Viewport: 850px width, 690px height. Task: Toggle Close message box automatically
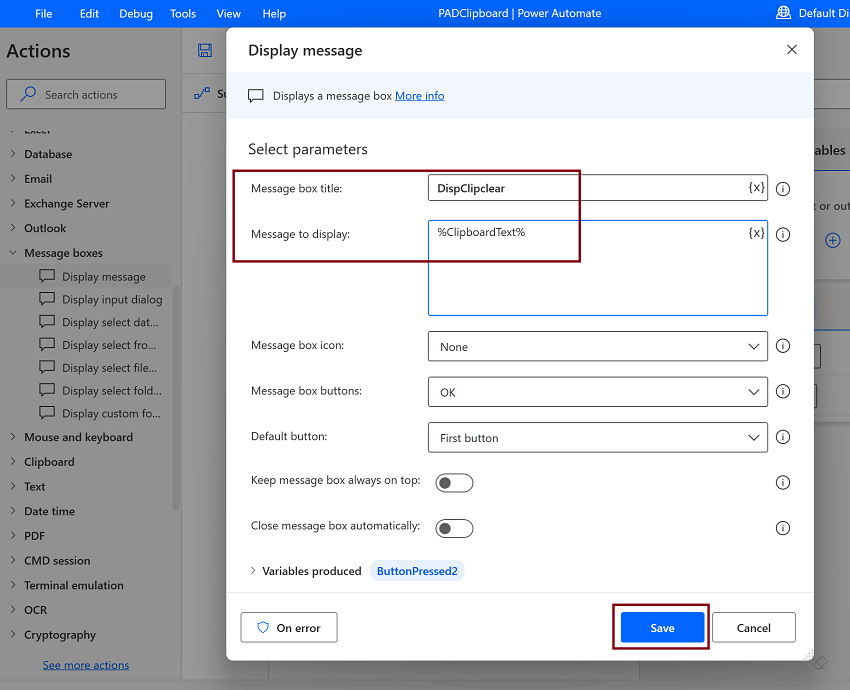click(x=454, y=528)
